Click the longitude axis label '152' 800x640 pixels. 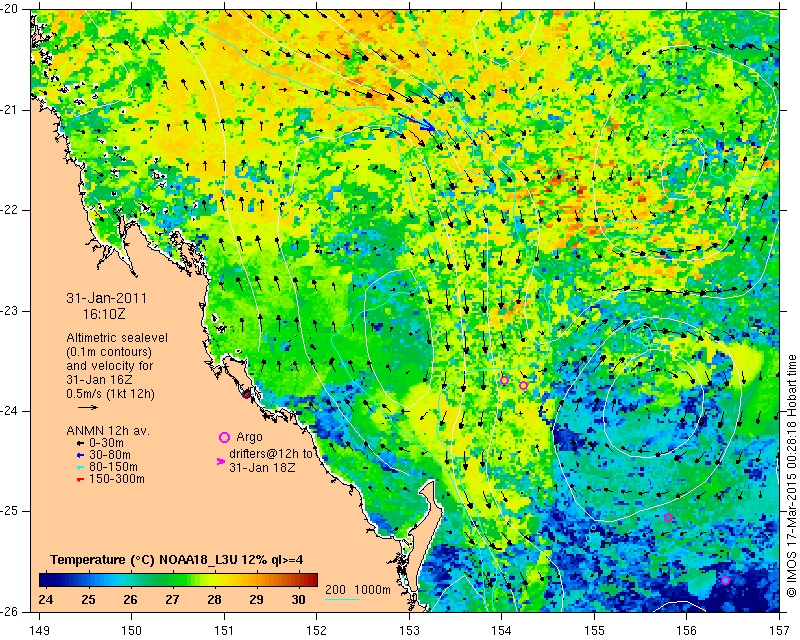coord(316,631)
